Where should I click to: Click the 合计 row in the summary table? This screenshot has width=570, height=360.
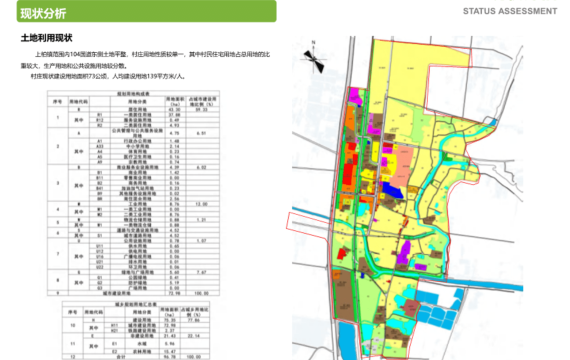click(136, 357)
